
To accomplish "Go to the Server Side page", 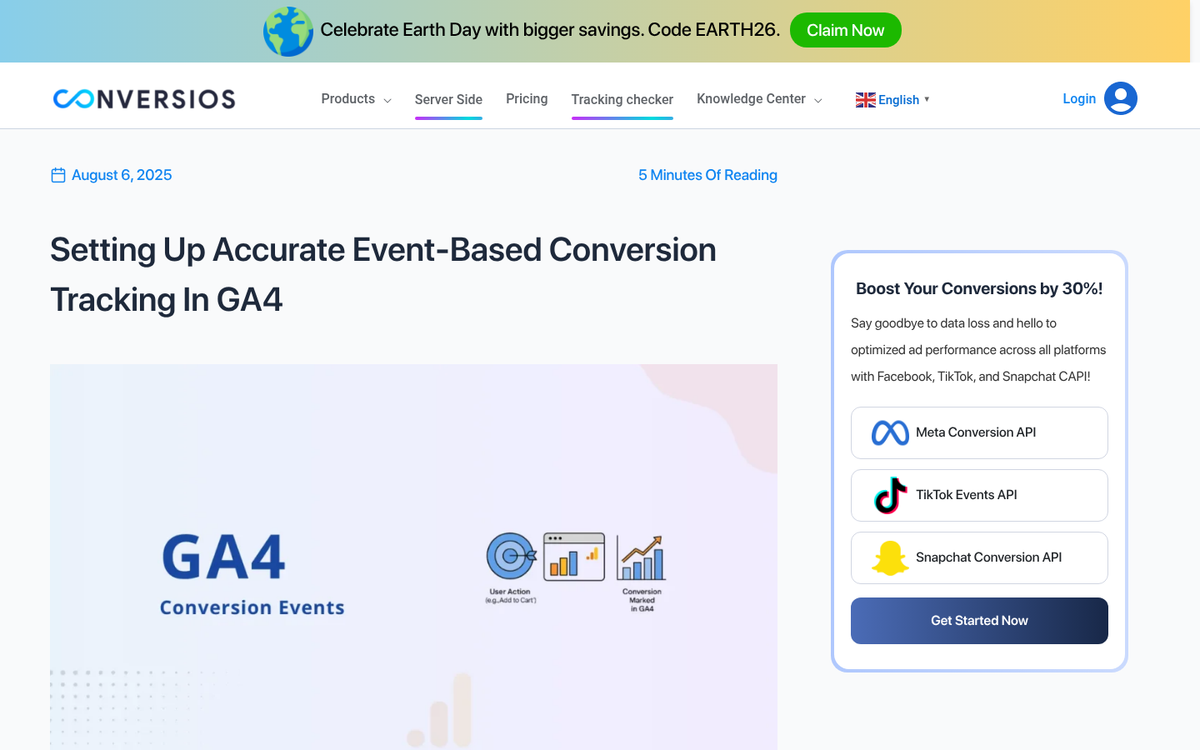I will coord(448,99).
